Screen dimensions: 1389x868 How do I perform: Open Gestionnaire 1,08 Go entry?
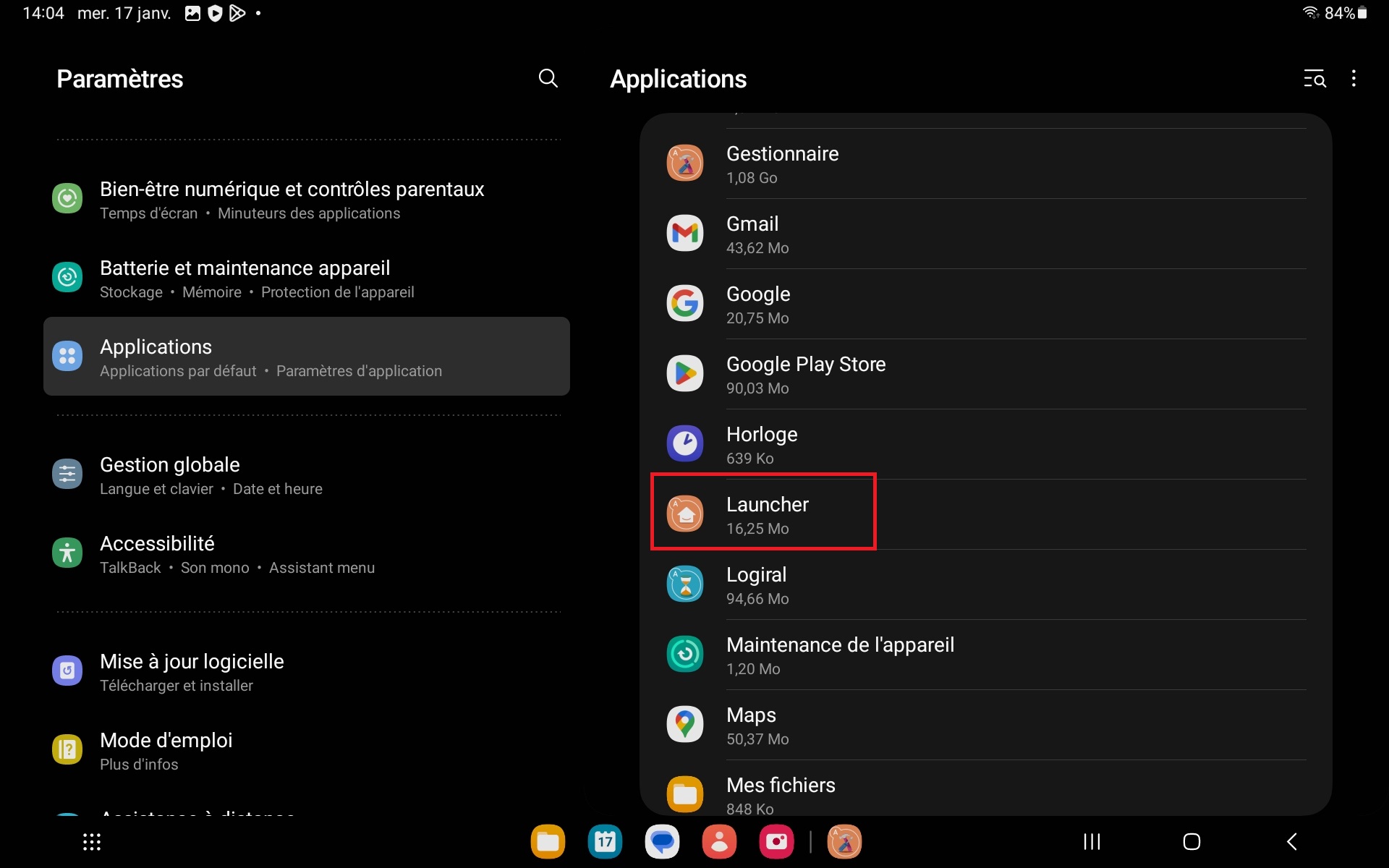(x=986, y=163)
